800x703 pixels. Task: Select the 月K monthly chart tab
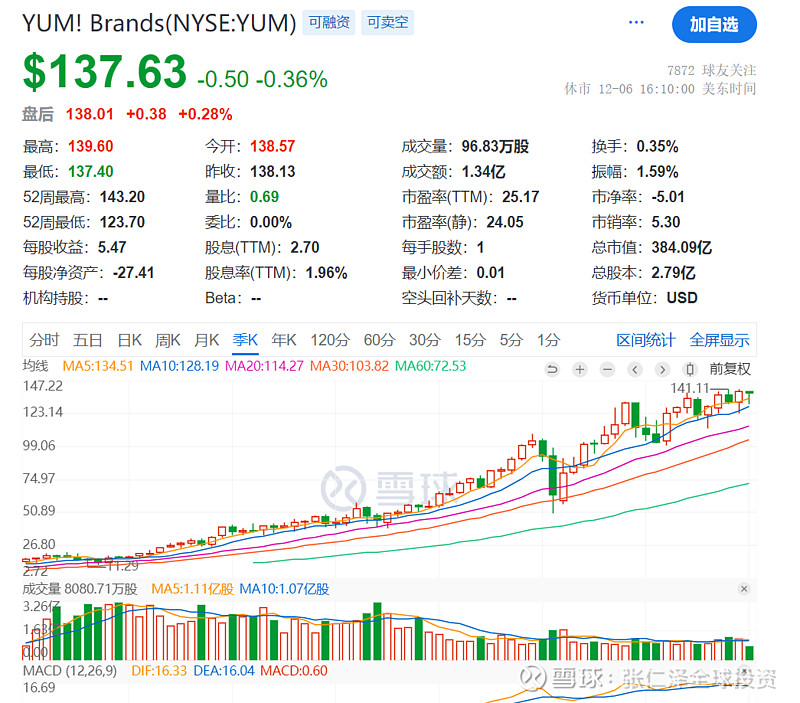coord(207,340)
